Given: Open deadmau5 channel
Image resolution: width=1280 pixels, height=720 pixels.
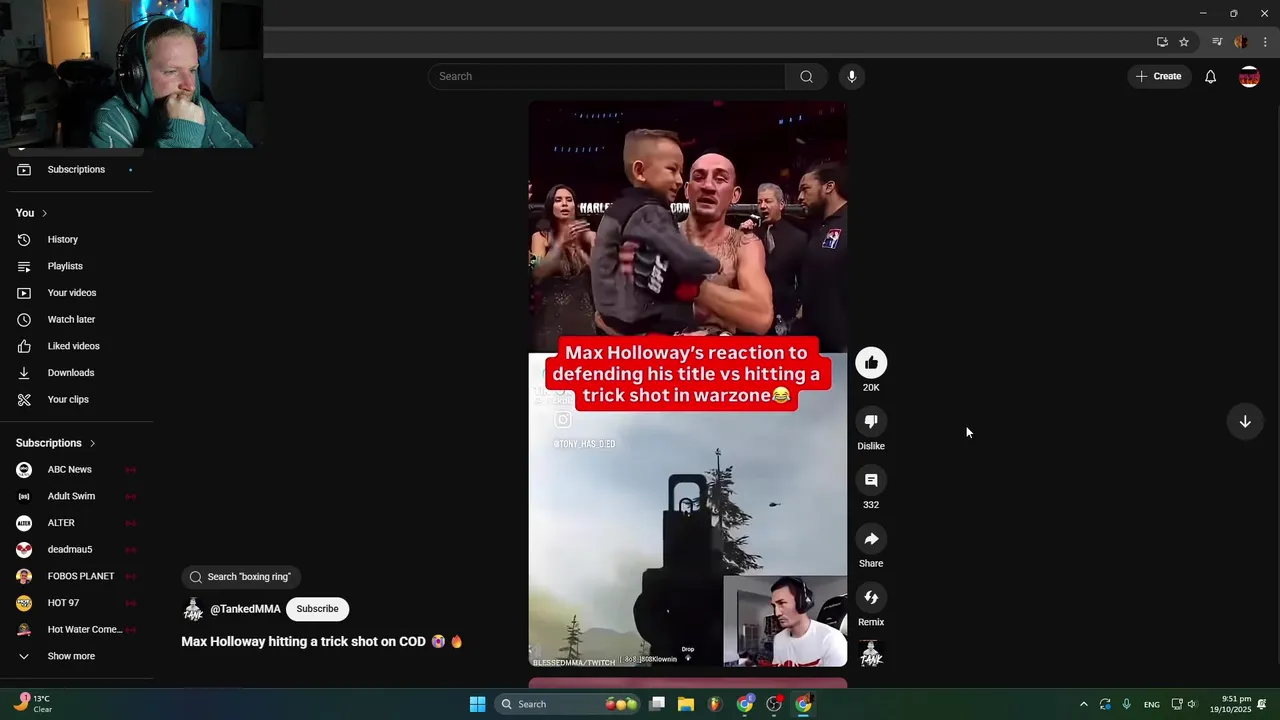Looking at the screenshot, I should pos(76,550).
